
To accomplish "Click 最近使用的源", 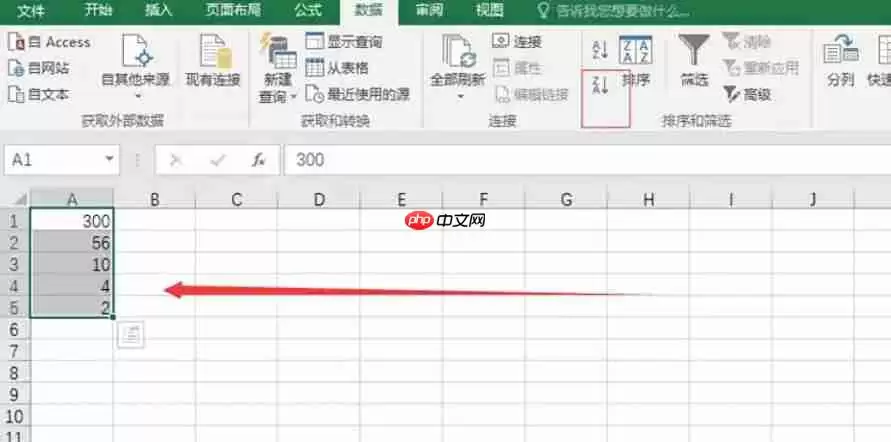I will tap(357, 94).
